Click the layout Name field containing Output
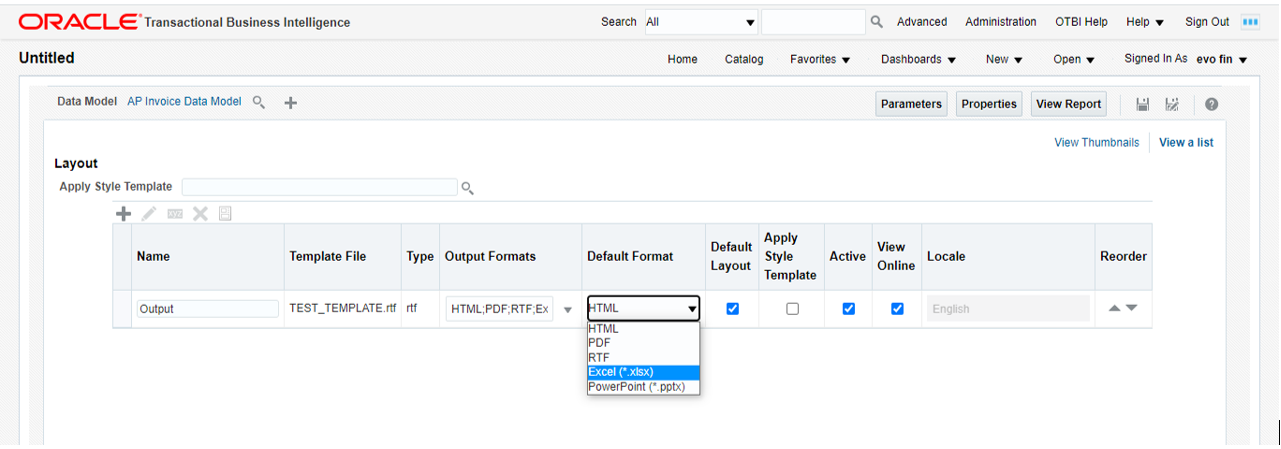This screenshot has height=449, width=1281. pos(207,309)
